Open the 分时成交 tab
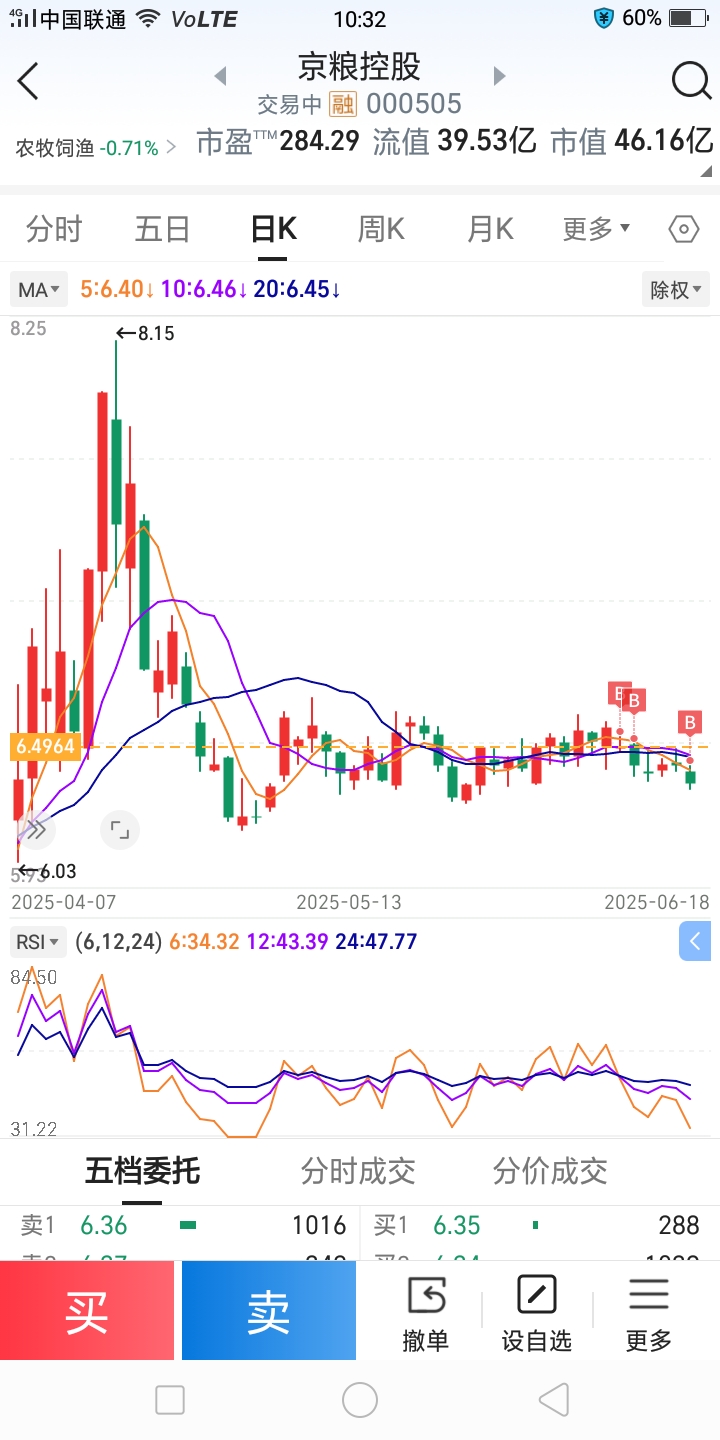The width and height of the screenshot is (720, 1440). tap(358, 1170)
